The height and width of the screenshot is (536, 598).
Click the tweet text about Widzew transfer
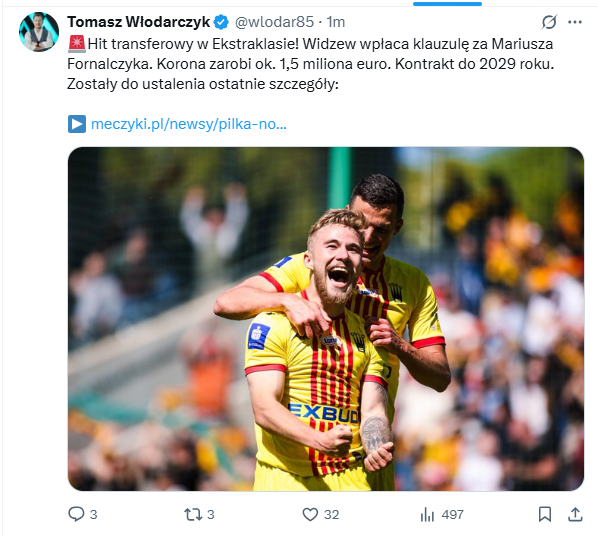310,64
